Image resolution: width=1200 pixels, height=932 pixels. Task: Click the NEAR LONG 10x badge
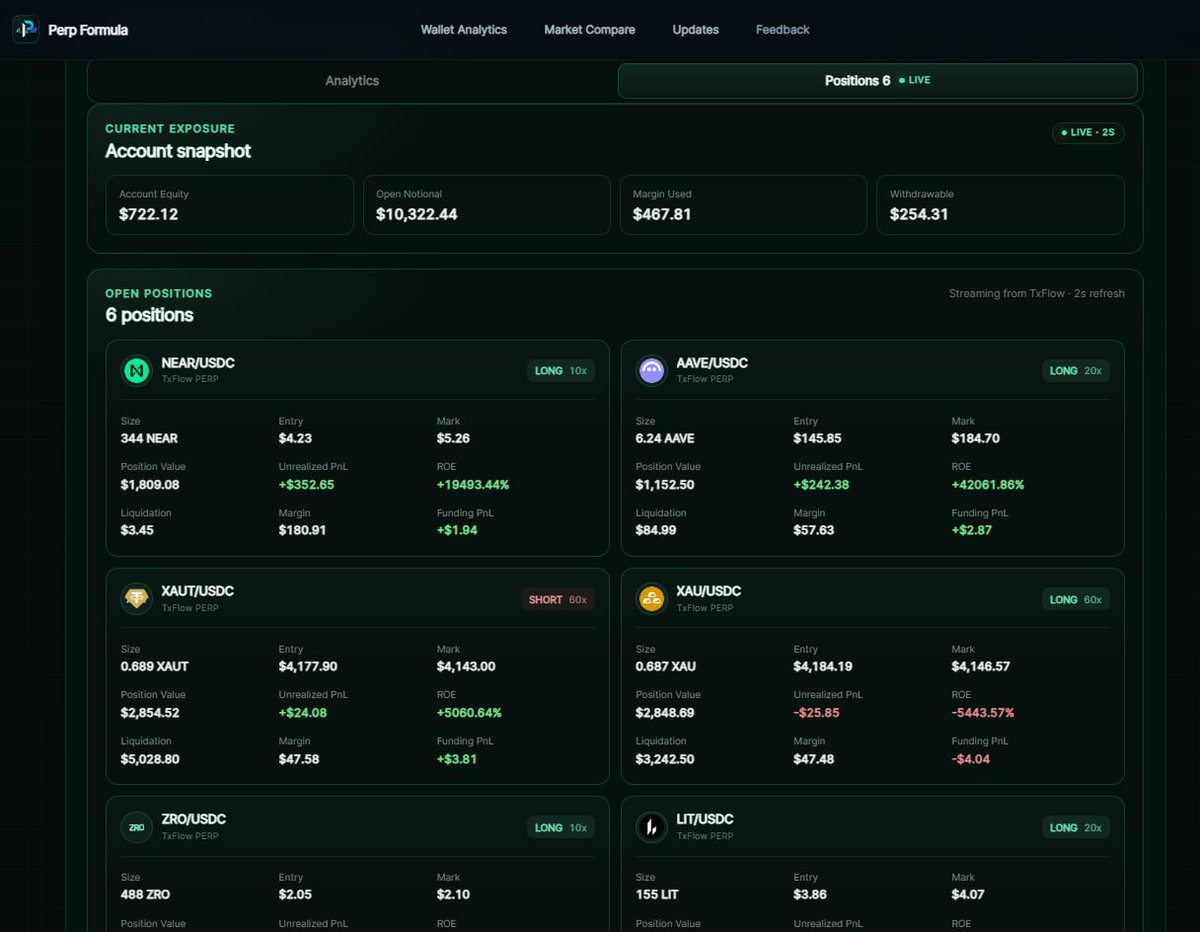(561, 371)
